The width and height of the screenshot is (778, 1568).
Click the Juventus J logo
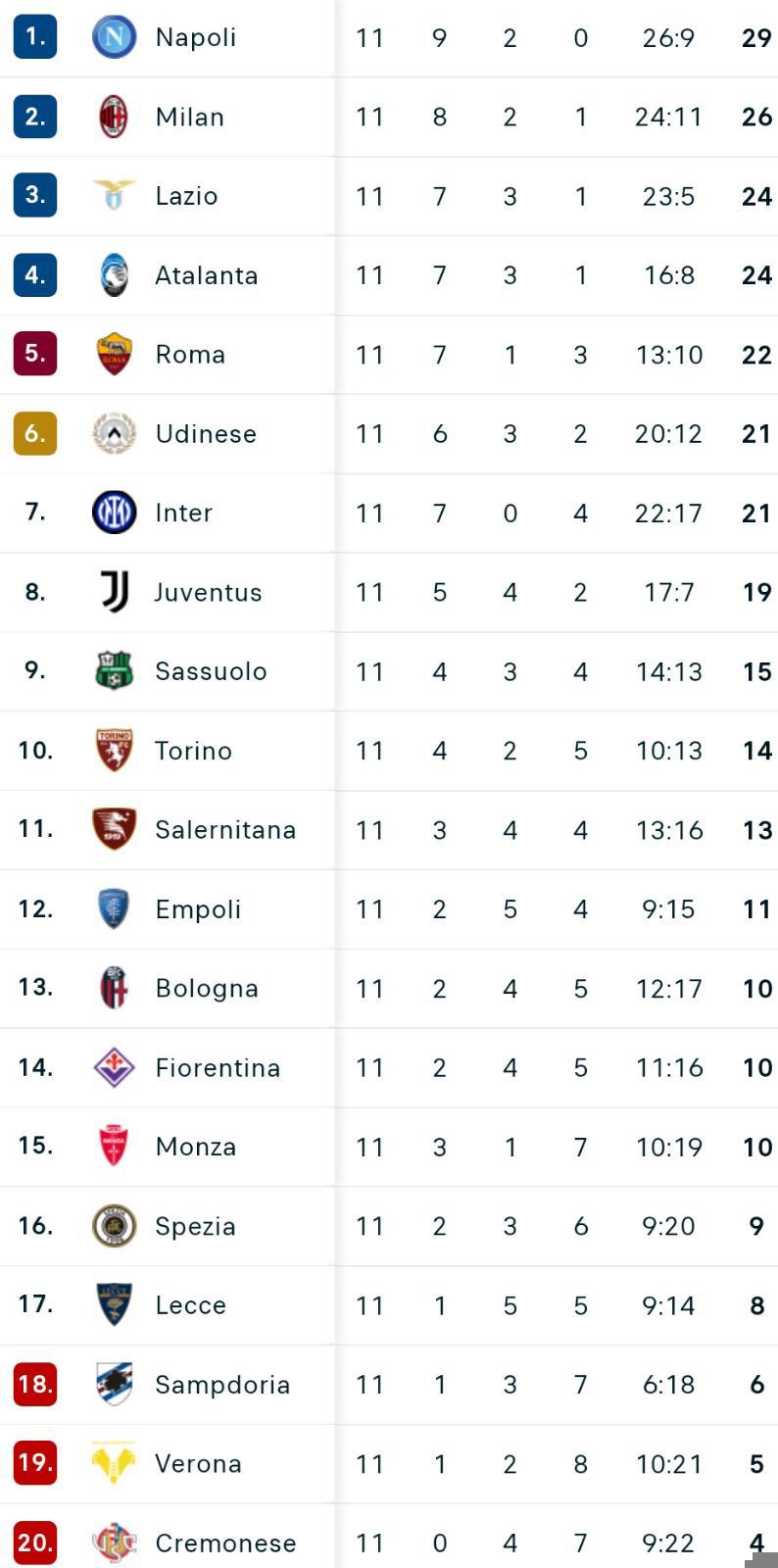coord(114,591)
